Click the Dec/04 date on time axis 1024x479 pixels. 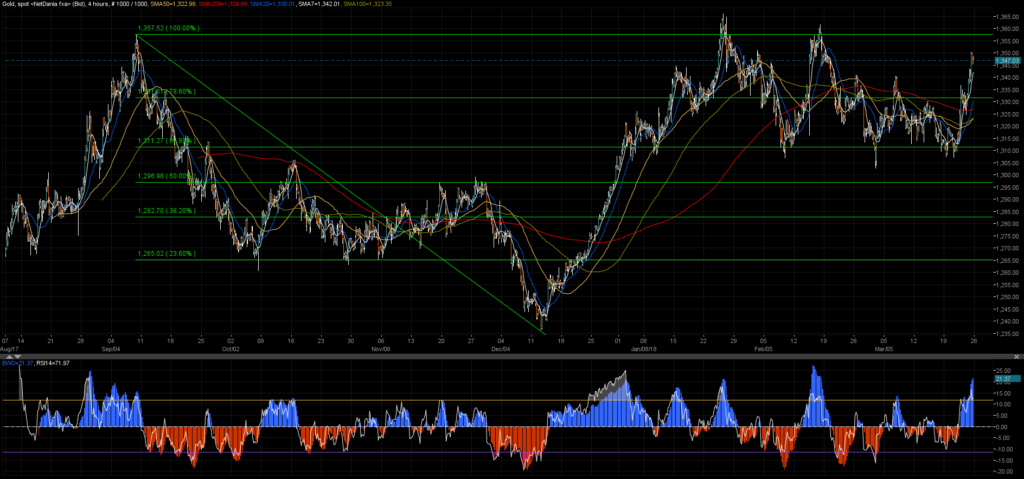pos(499,349)
